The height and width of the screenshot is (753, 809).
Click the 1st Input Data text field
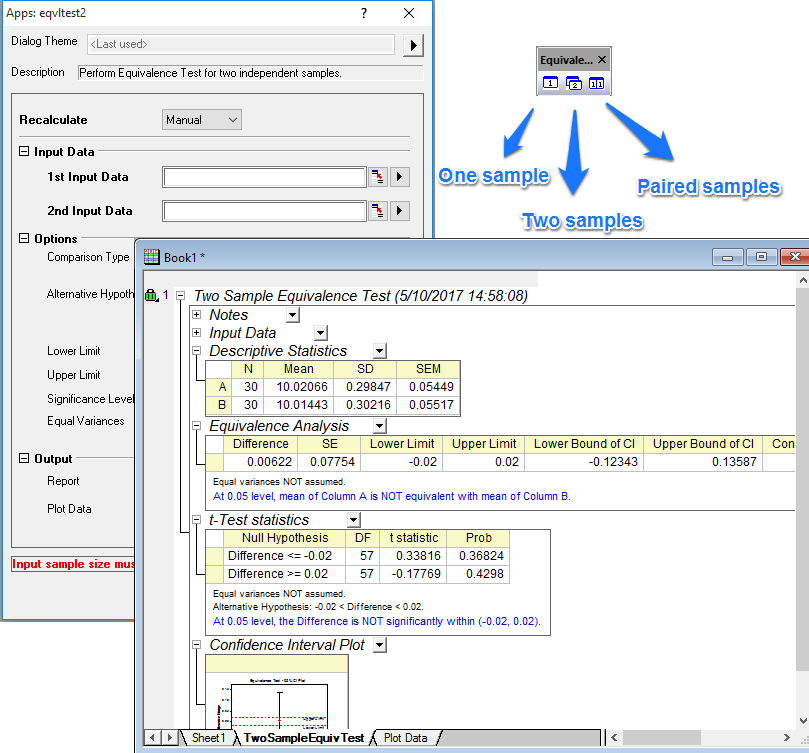pyautogui.click(x=265, y=178)
